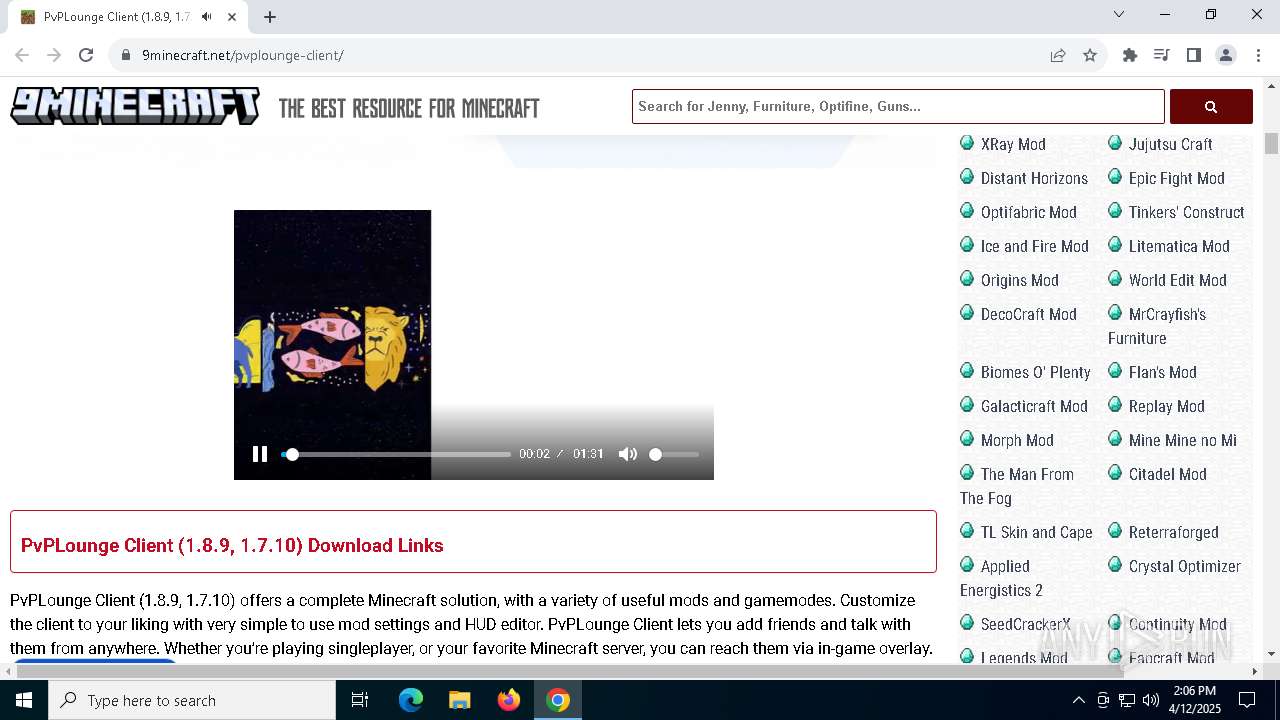Open the Flan's Mod link

point(1162,372)
